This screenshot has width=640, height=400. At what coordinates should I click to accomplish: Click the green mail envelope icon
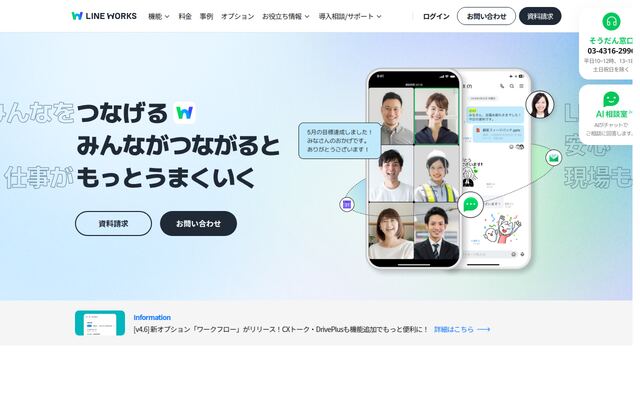click(553, 158)
